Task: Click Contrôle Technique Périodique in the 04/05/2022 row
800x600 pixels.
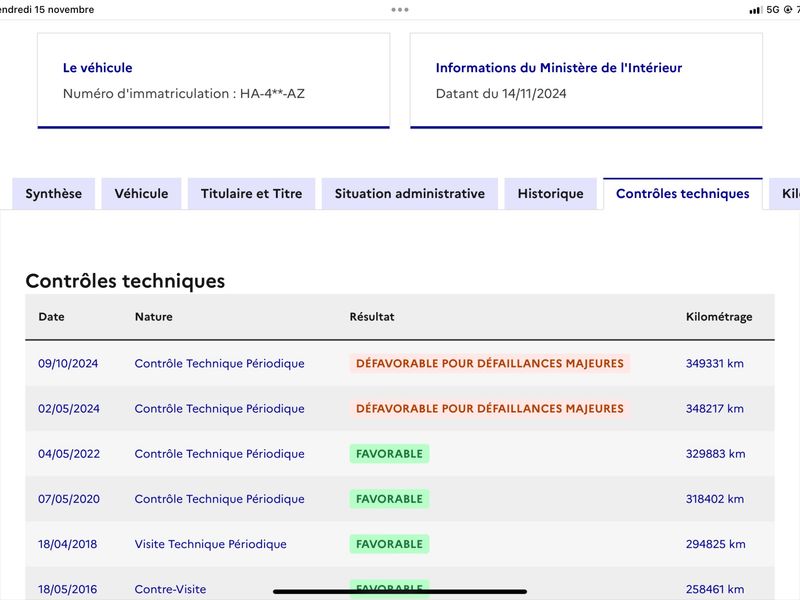Action: click(x=219, y=454)
